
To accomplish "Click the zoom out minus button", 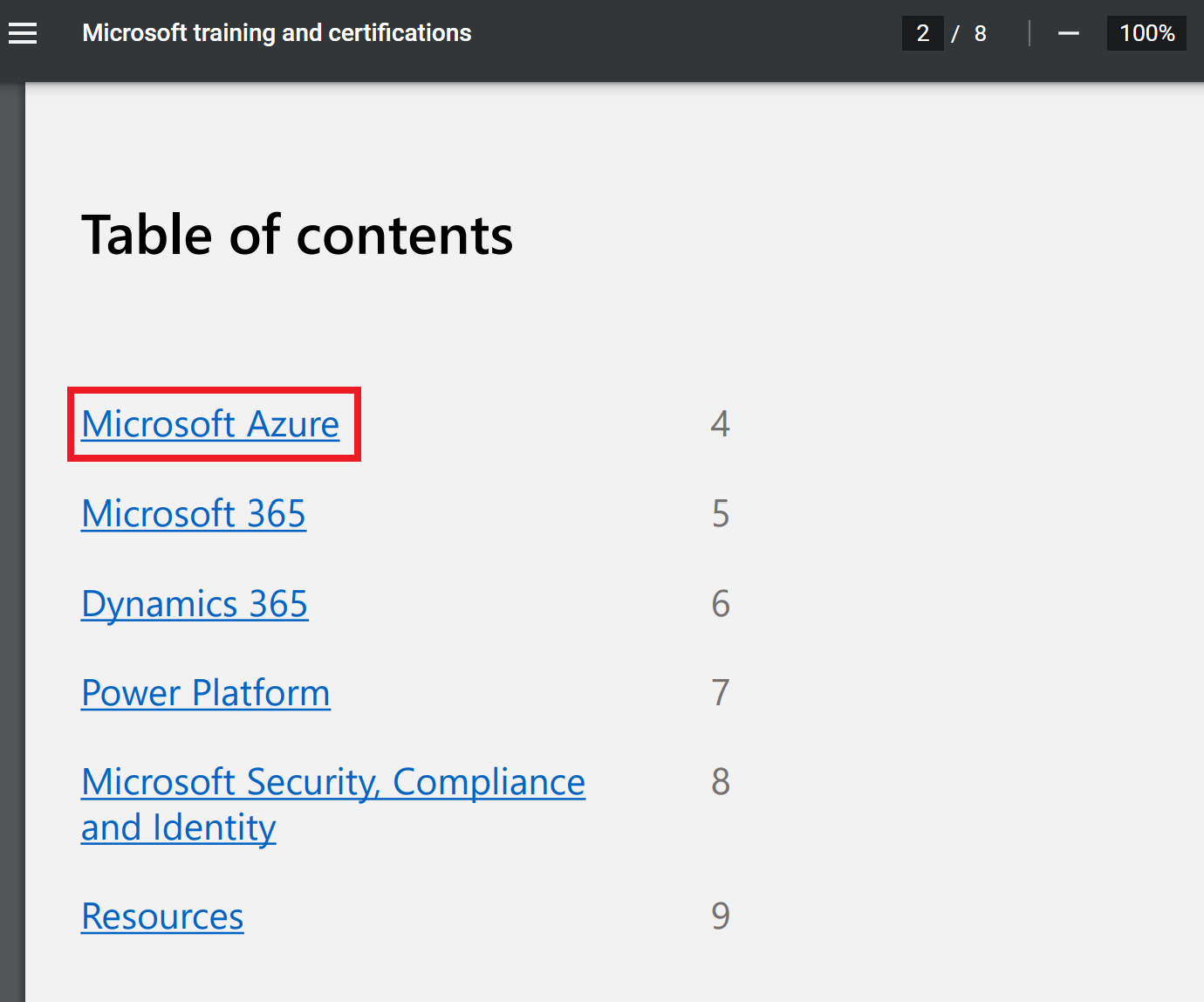I will pos(1068,33).
